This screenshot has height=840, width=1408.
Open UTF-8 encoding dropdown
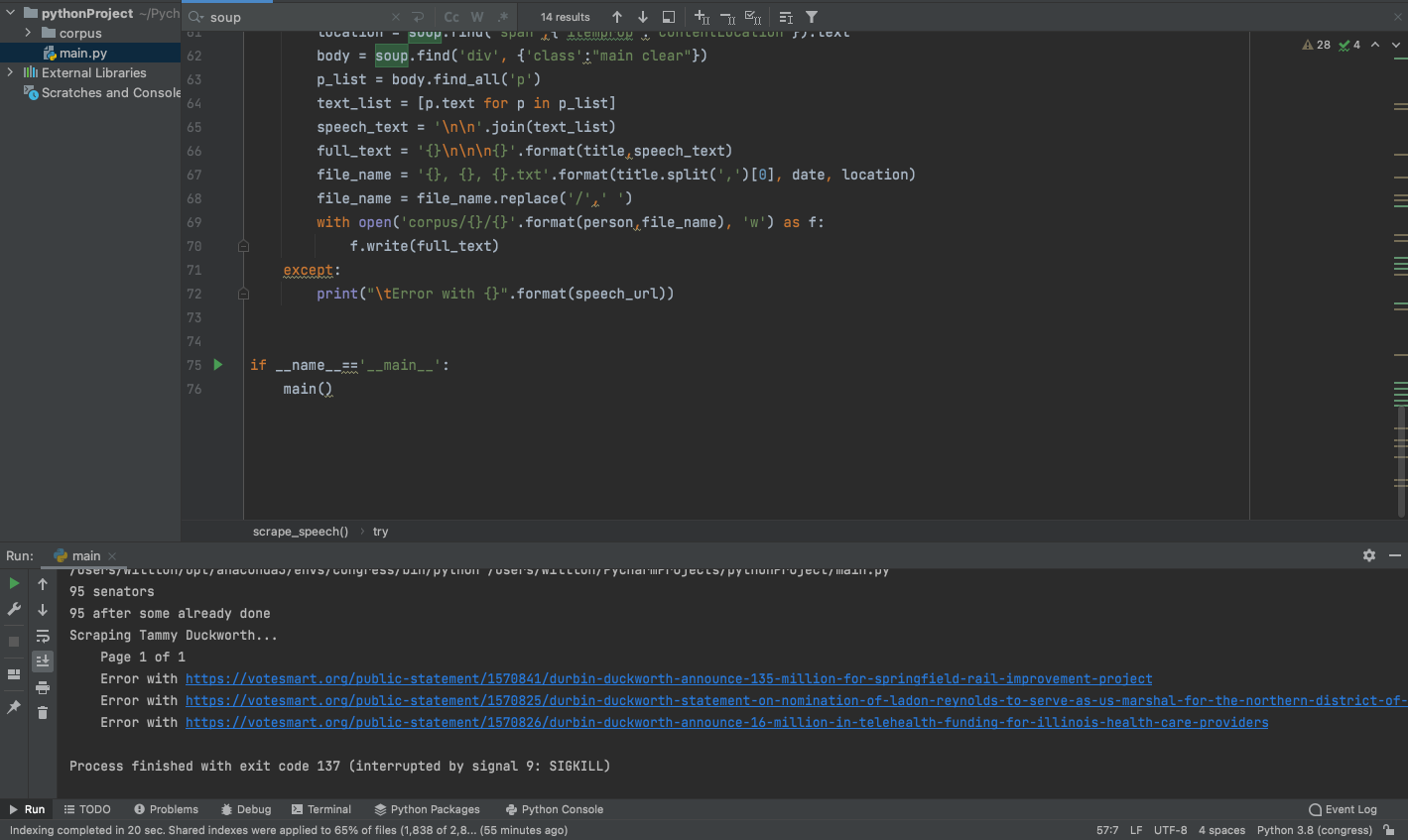(x=1171, y=830)
